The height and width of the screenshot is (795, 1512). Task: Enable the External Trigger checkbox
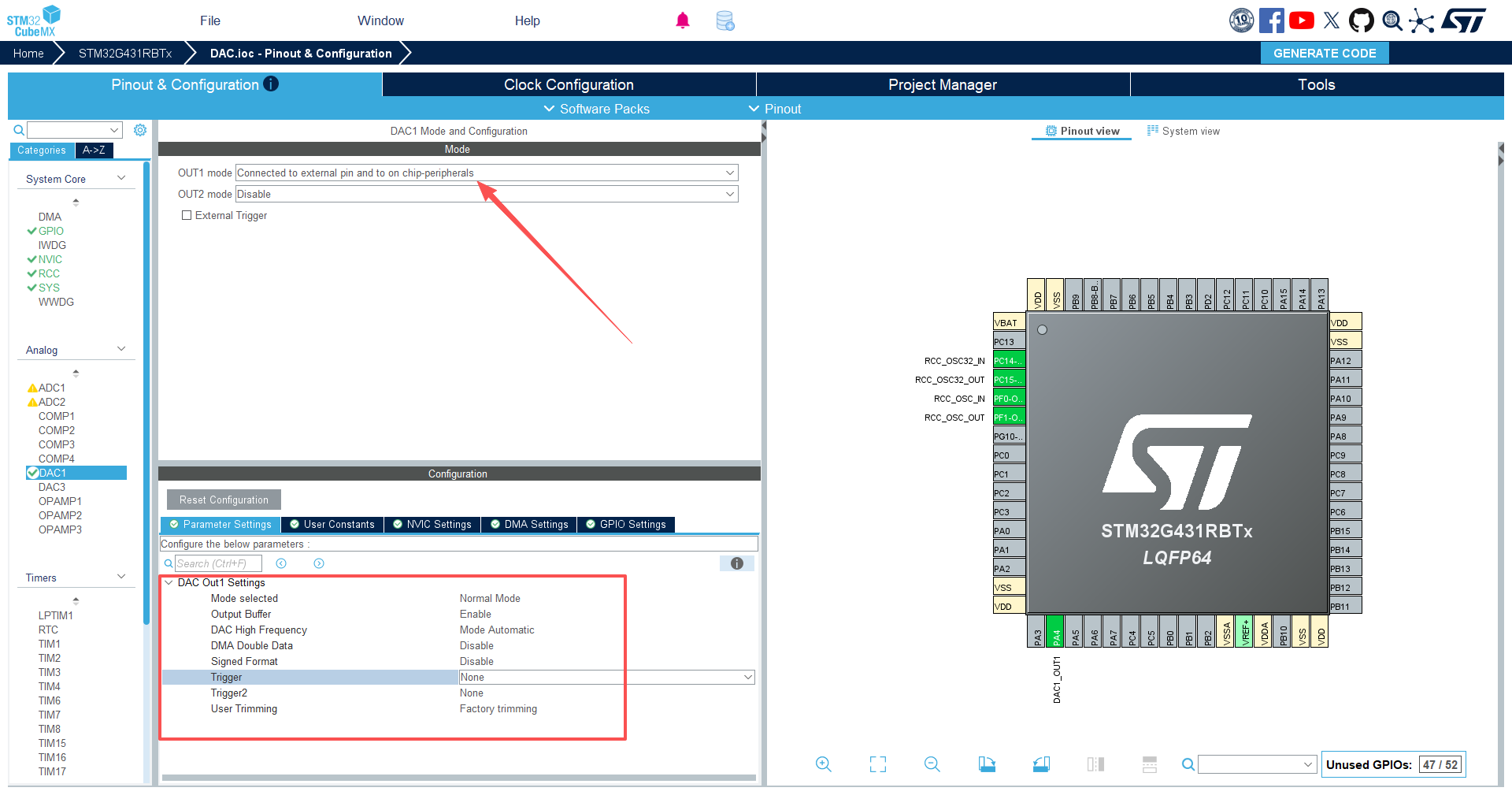coord(187,215)
